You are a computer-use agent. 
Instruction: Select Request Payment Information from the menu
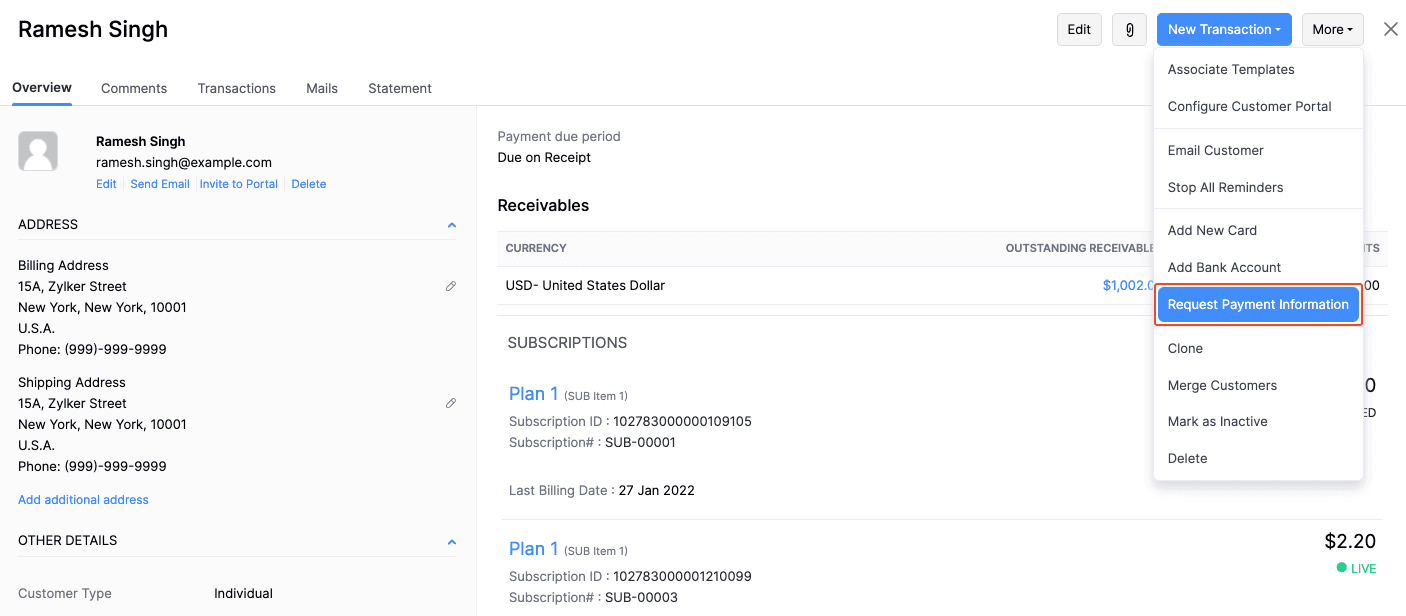pyautogui.click(x=1258, y=304)
